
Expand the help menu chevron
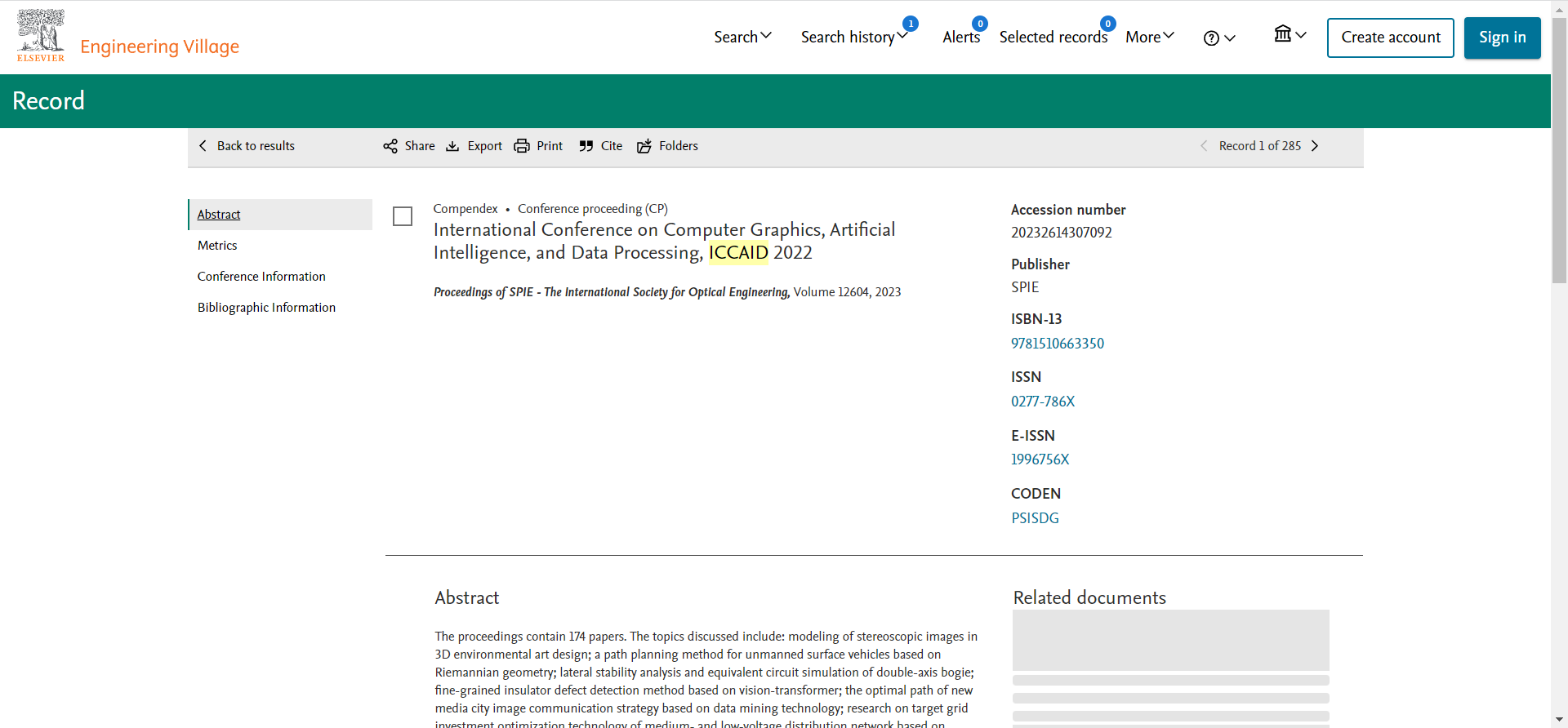pos(1230,38)
